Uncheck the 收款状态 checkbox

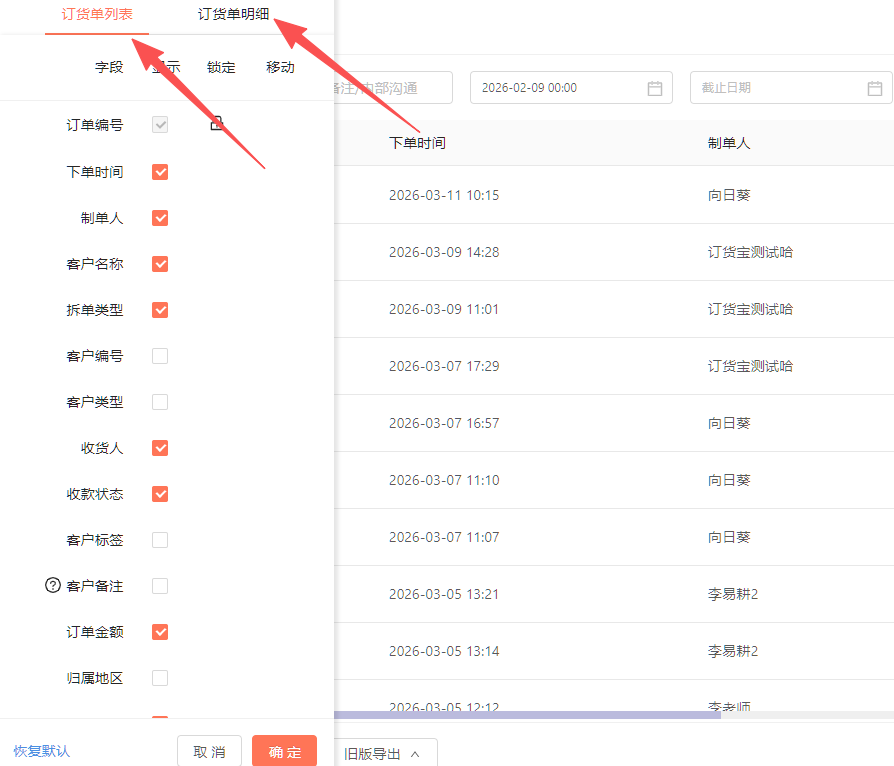click(x=160, y=494)
